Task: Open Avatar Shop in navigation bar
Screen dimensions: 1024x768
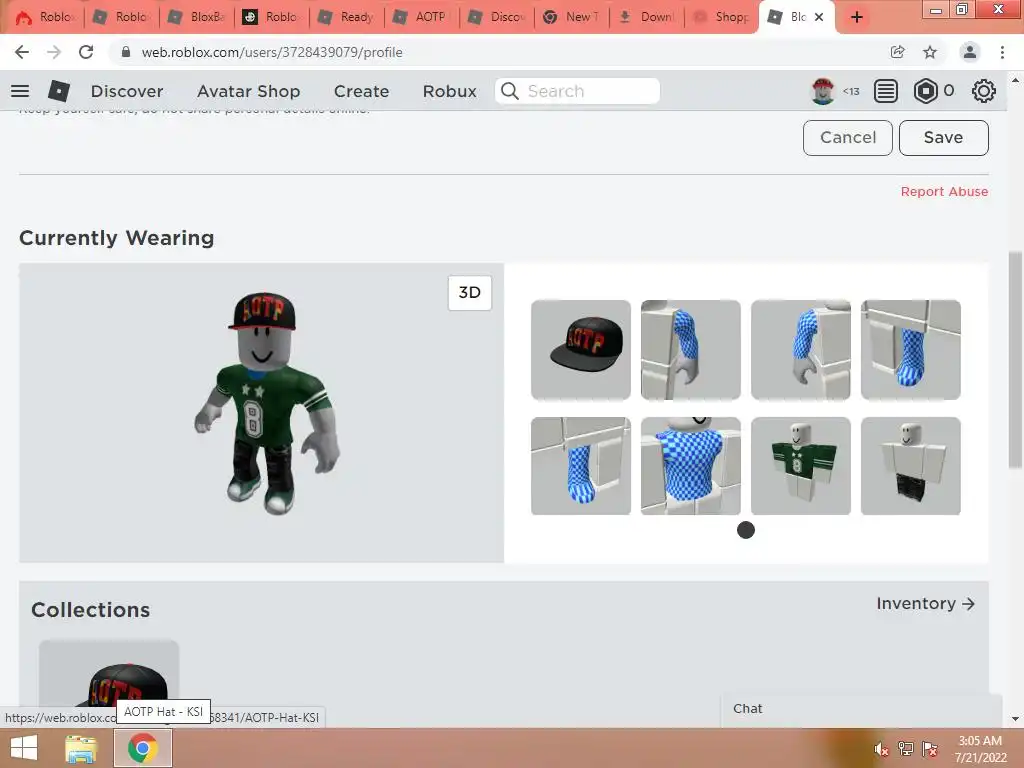Action: (248, 91)
